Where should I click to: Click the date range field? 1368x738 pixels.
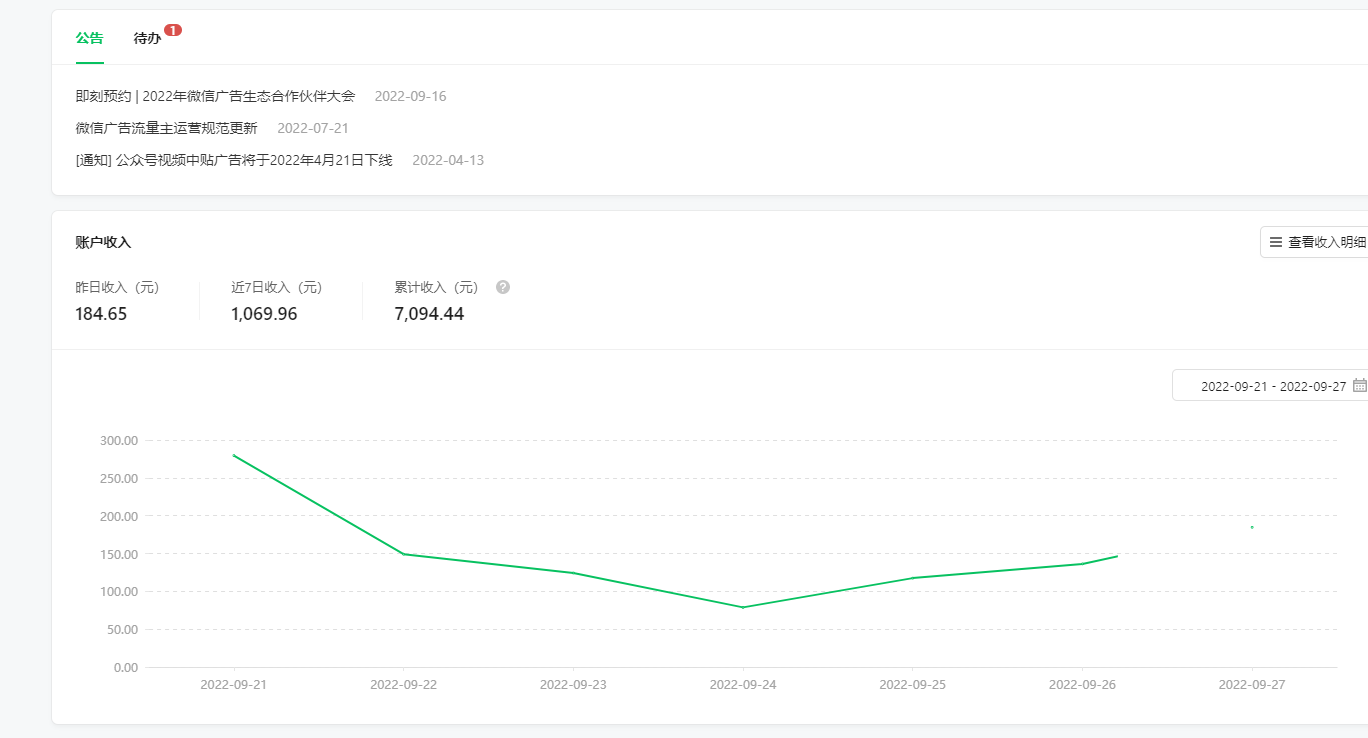tap(1272, 386)
